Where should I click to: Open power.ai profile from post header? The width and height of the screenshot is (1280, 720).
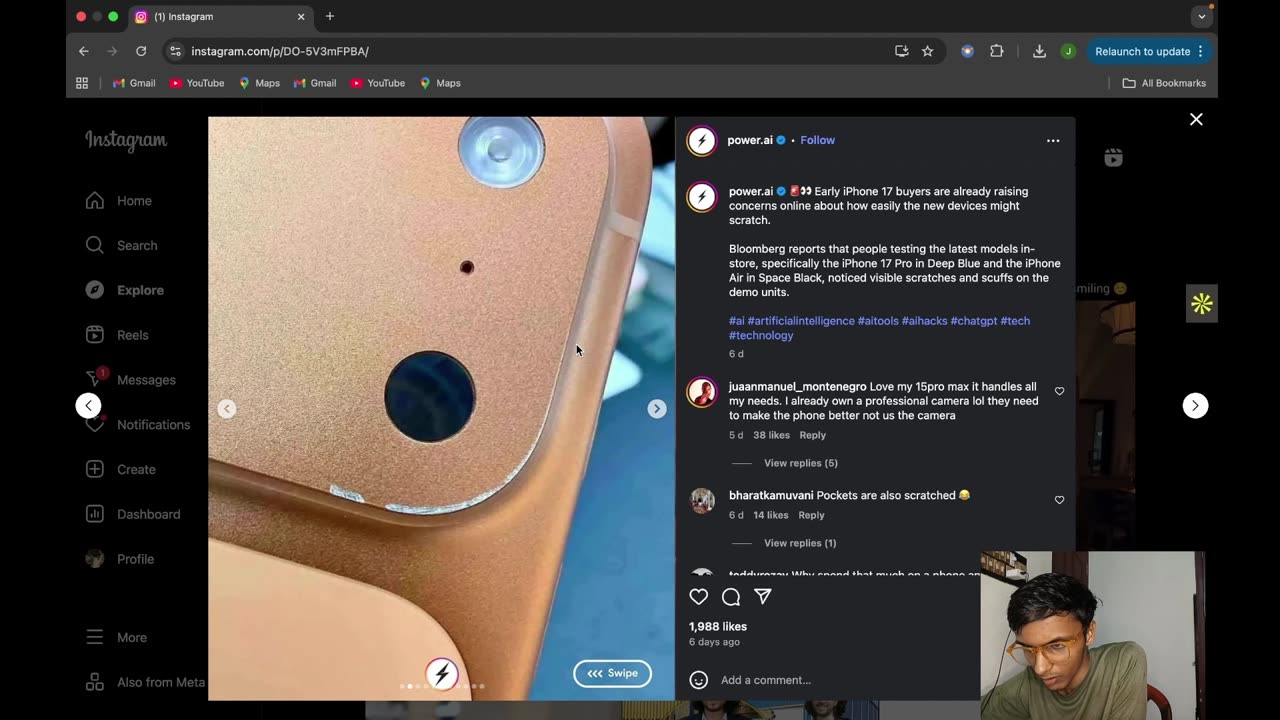(x=750, y=140)
